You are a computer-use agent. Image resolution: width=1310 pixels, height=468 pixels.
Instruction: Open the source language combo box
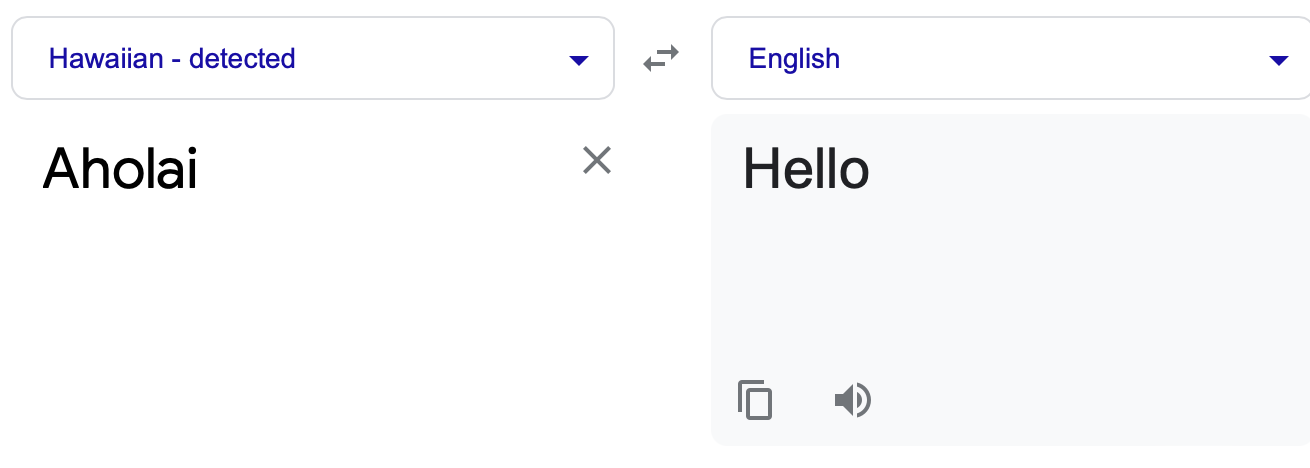pos(312,59)
